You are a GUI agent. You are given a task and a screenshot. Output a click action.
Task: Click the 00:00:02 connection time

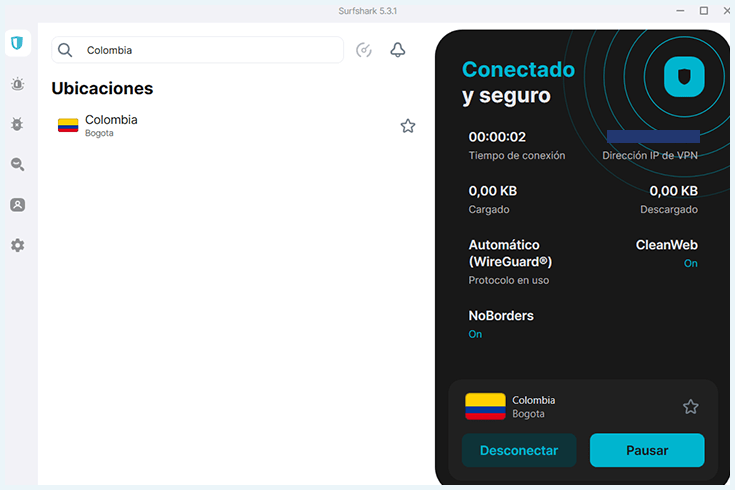click(497, 137)
